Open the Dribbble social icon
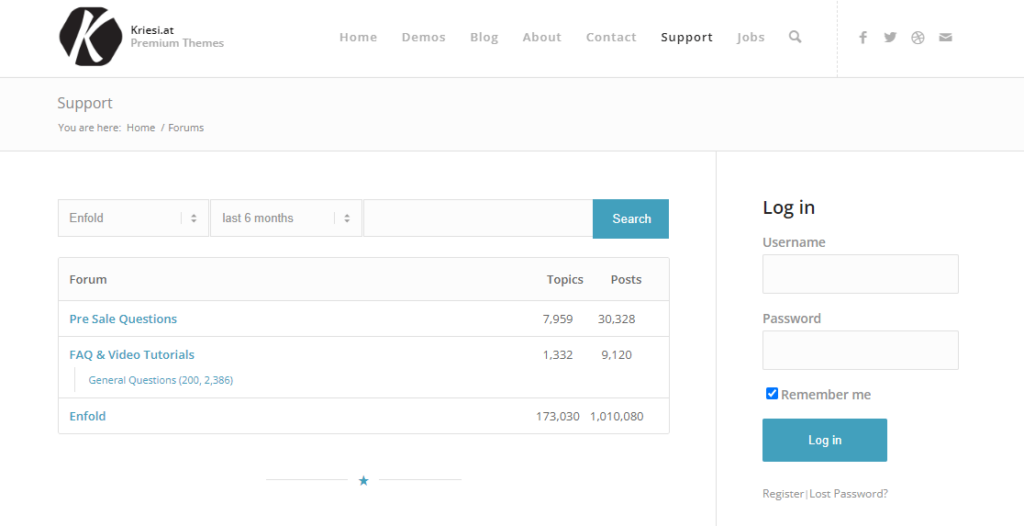 pos(918,37)
